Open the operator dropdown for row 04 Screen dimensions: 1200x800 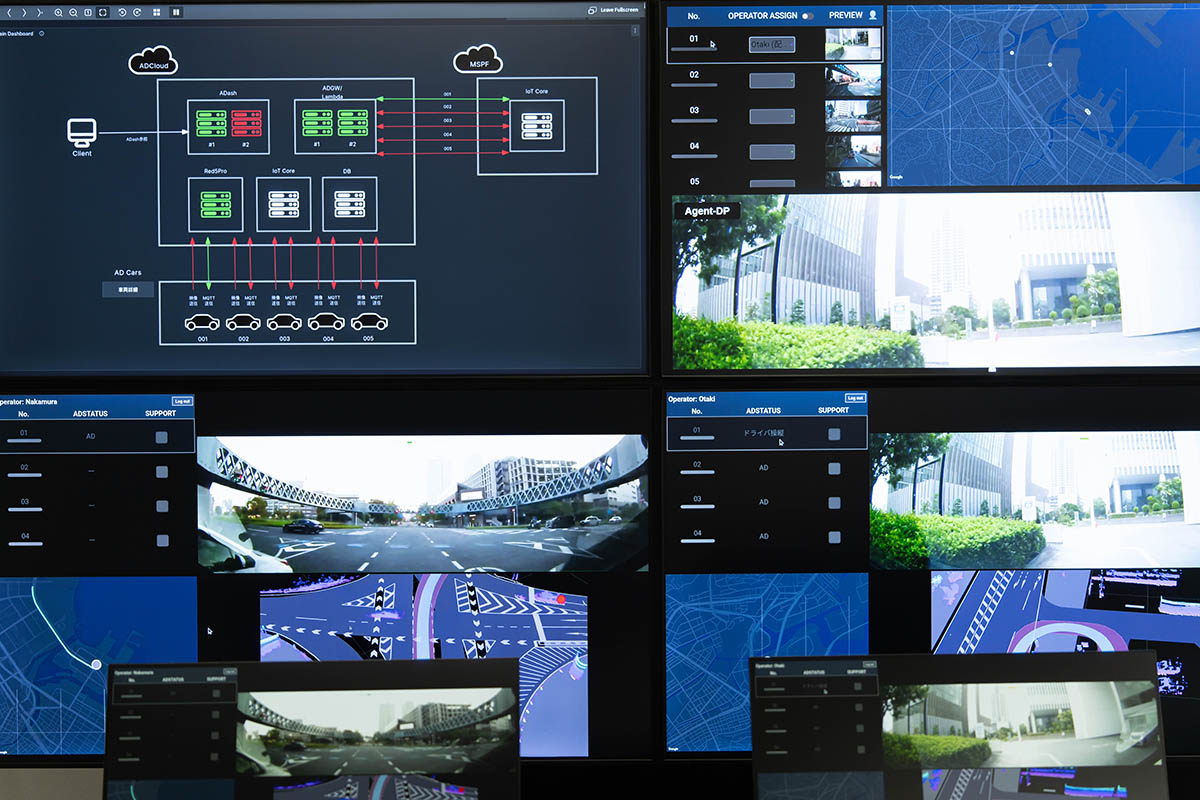tap(772, 152)
